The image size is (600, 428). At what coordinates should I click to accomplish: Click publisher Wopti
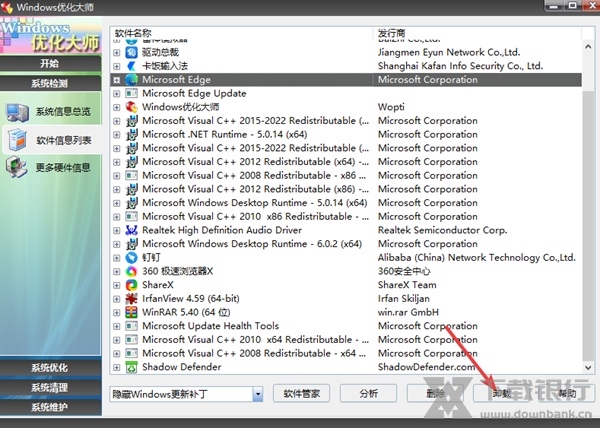click(x=391, y=107)
